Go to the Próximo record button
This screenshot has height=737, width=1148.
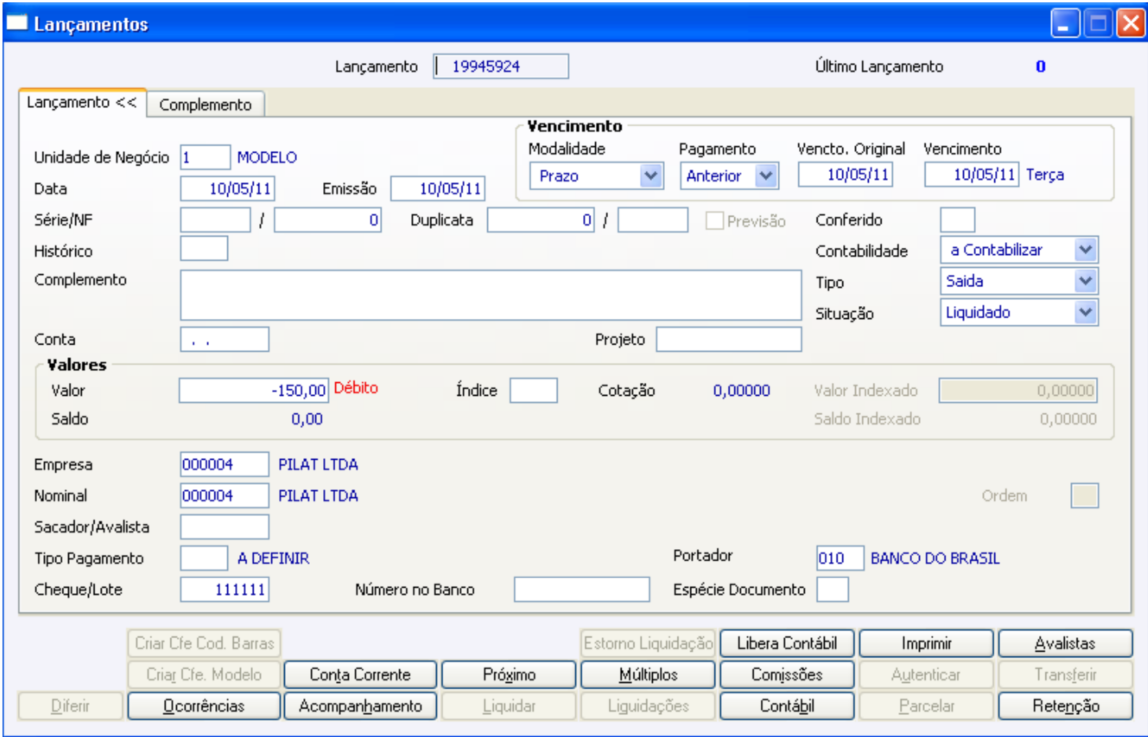point(509,675)
